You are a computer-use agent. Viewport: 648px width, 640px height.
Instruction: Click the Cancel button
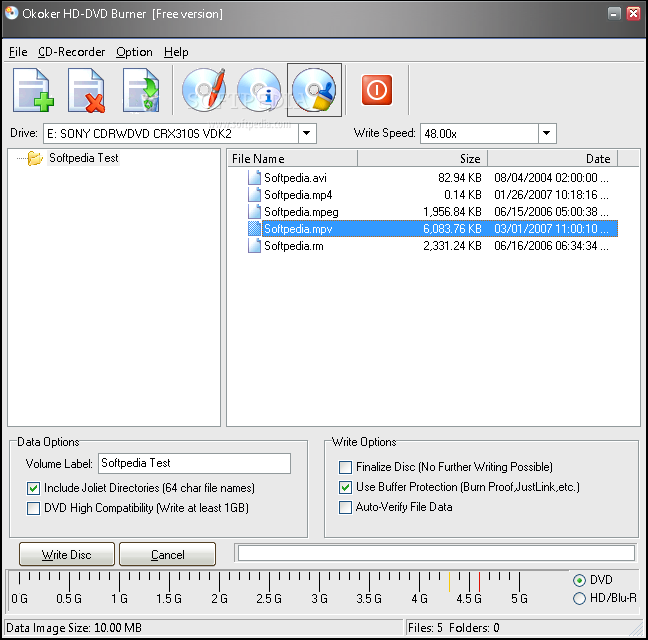tap(167, 554)
